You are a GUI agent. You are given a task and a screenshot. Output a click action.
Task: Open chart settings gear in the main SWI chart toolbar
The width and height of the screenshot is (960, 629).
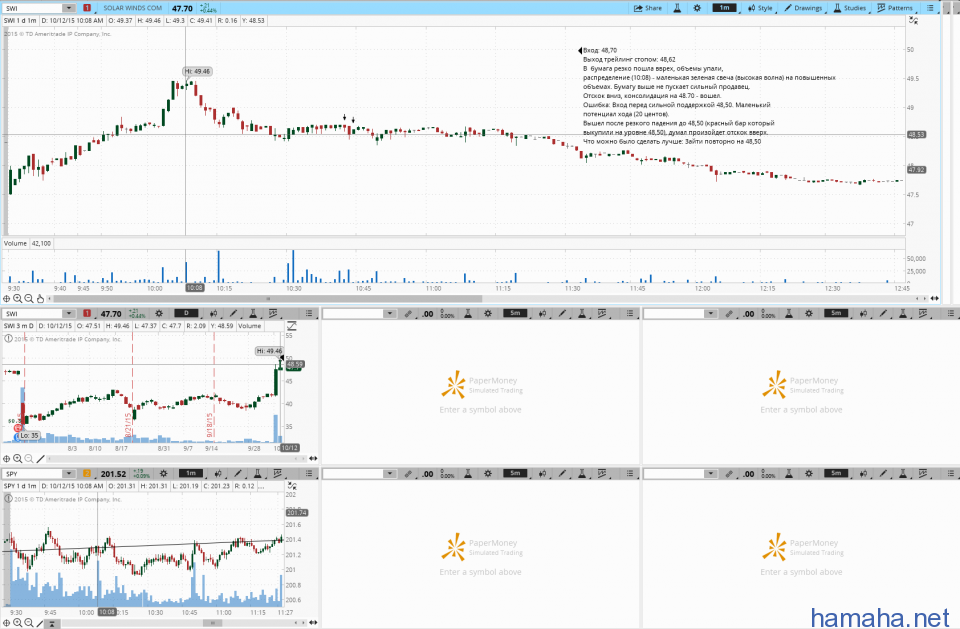(697, 8)
